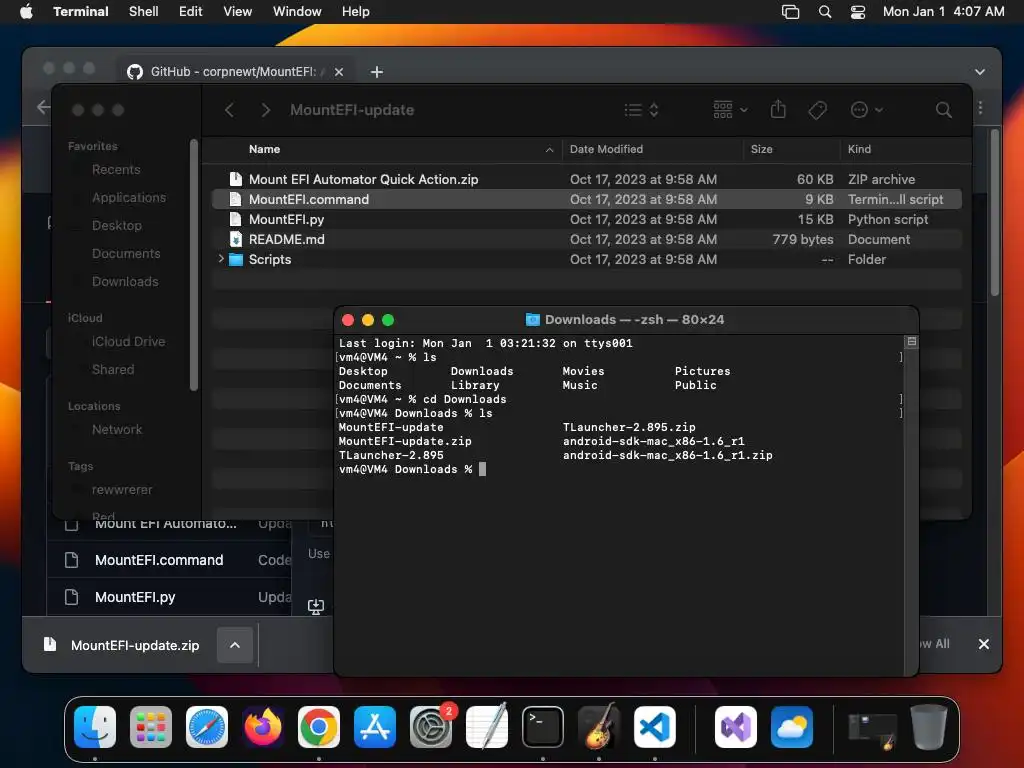
Task: Click the Stage Manager icon in the menu bar
Action: click(x=790, y=12)
